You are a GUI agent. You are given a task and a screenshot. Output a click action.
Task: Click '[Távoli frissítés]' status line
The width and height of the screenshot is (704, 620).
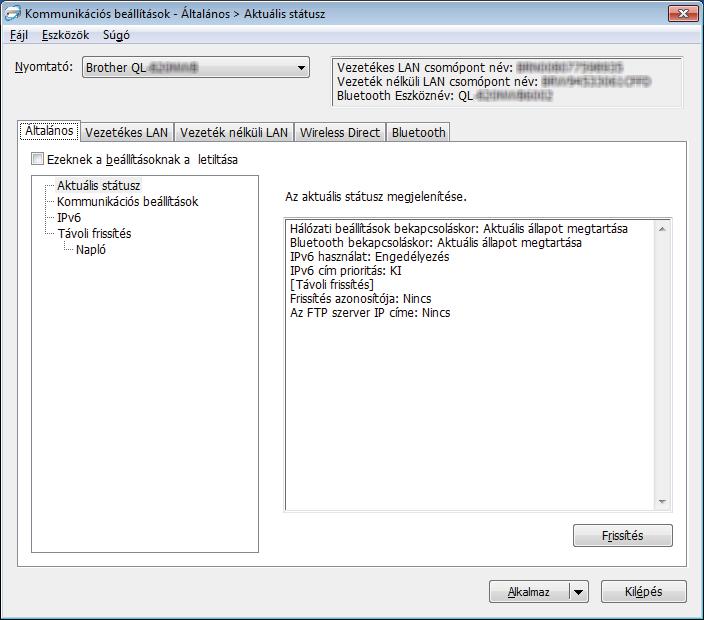[x=332, y=285]
